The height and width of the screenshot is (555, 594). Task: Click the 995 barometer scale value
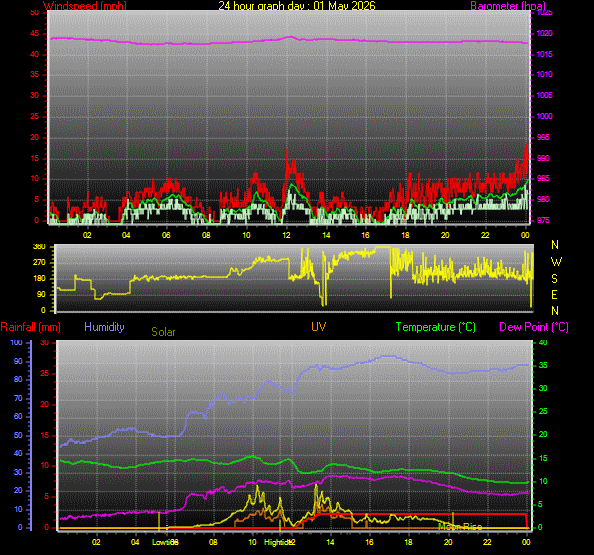(543, 137)
